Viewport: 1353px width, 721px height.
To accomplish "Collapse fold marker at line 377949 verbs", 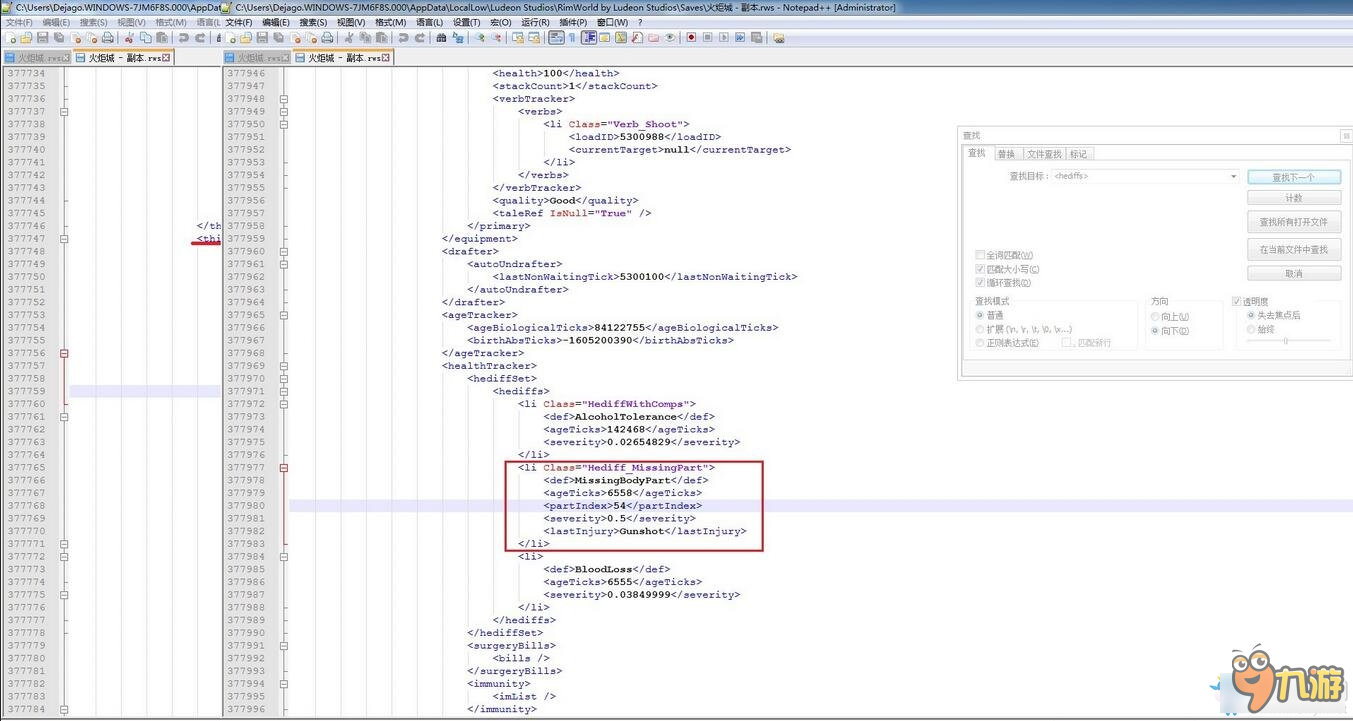I will coord(284,112).
